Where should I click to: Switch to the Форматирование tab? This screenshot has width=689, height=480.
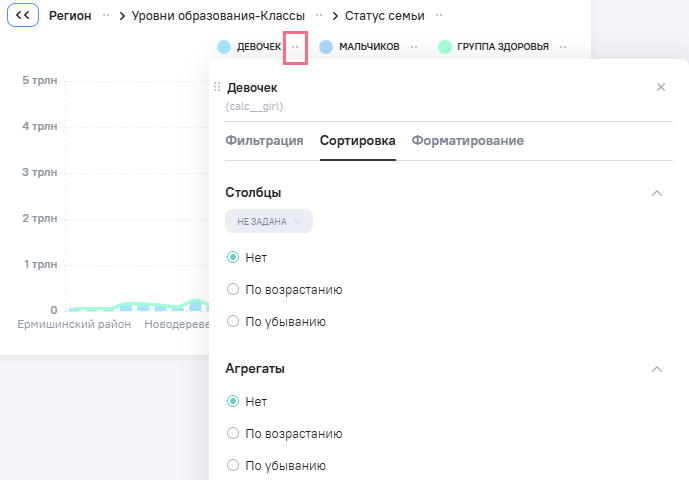click(x=468, y=141)
